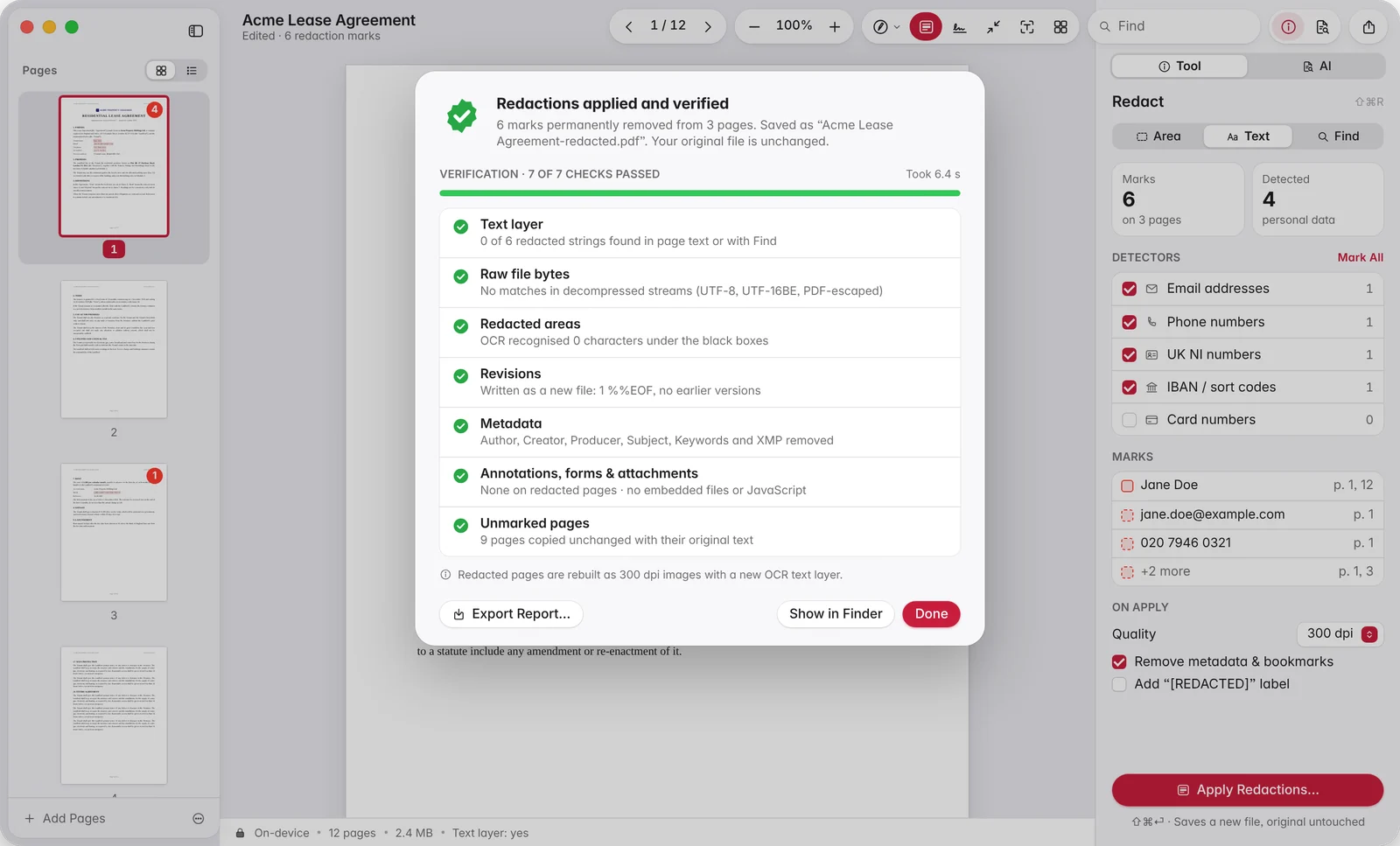Viewport: 1400px width, 846px height.
Task: Zoom in with the plus button
Action: pyautogui.click(x=835, y=27)
